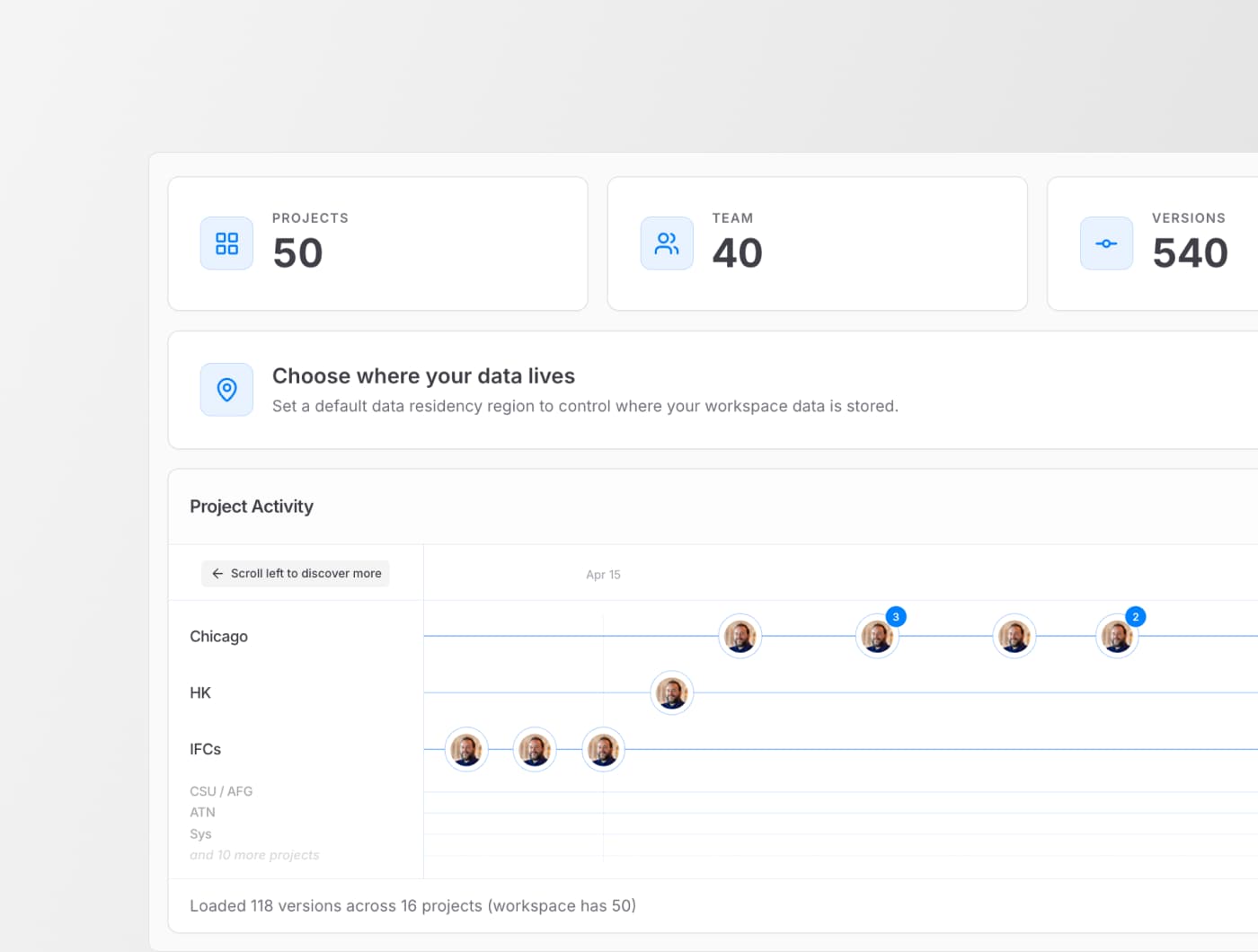The height and width of the screenshot is (952, 1258).
Task: Expand the Sys project row
Action: pos(200,833)
